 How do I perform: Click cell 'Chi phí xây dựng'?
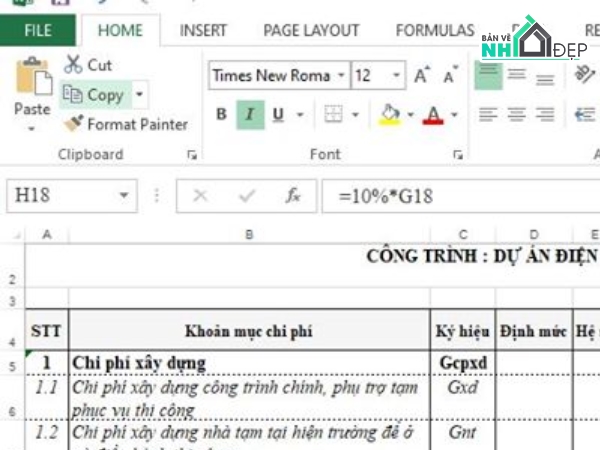pyautogui.click(x=249, y=363)
